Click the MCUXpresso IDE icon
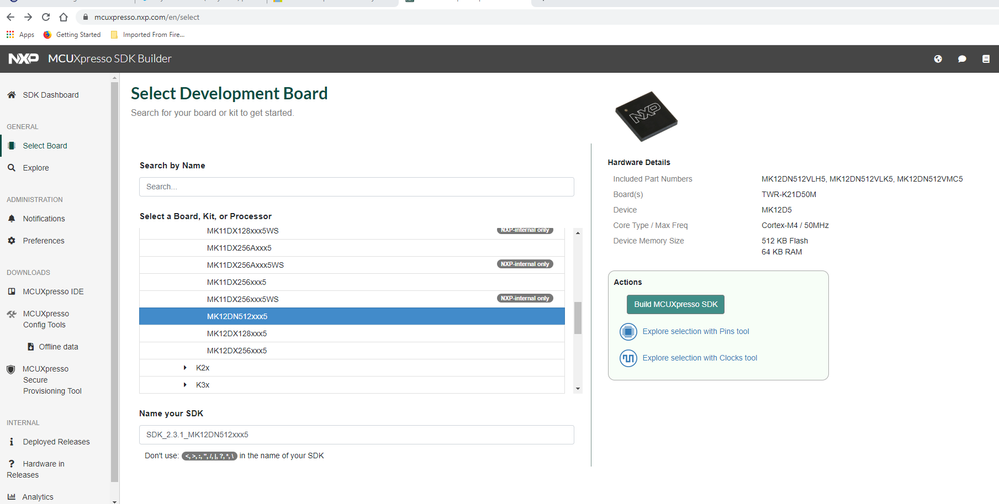The width and height of the screenshot is (999, 504). point(11,292)
